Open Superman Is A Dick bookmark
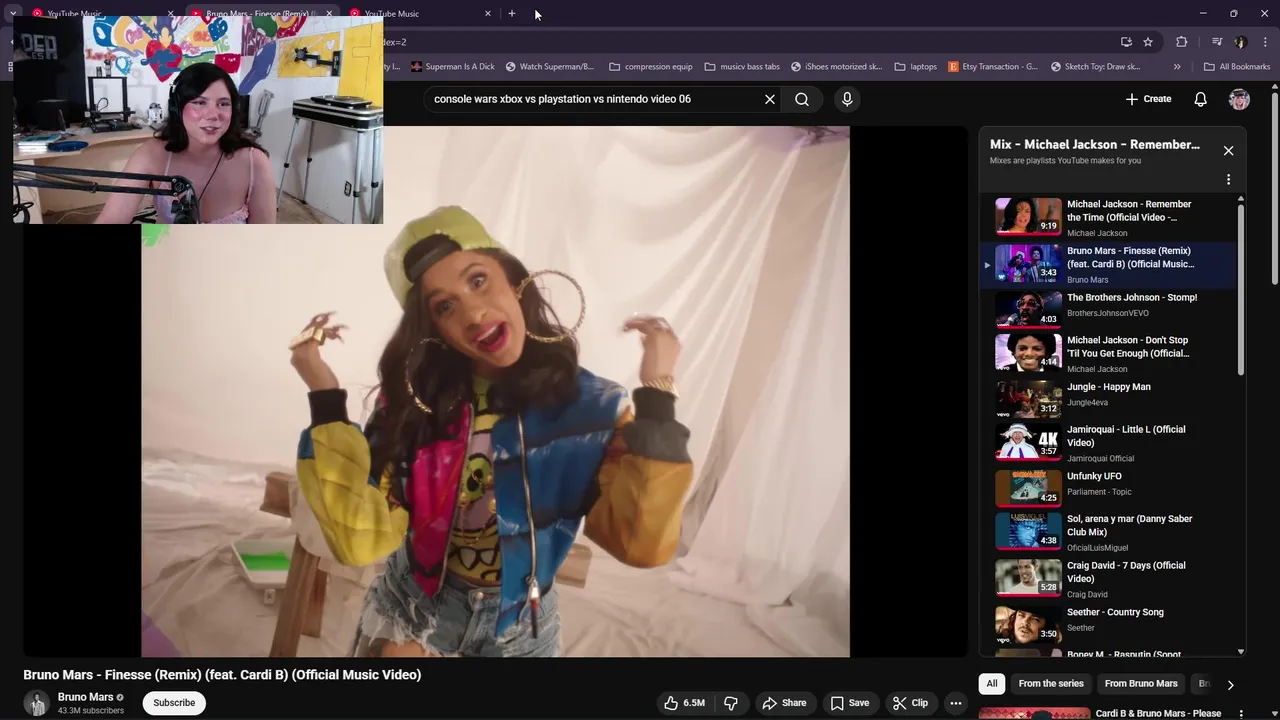This screenshot has width=1280, height=720. [453, 67]
